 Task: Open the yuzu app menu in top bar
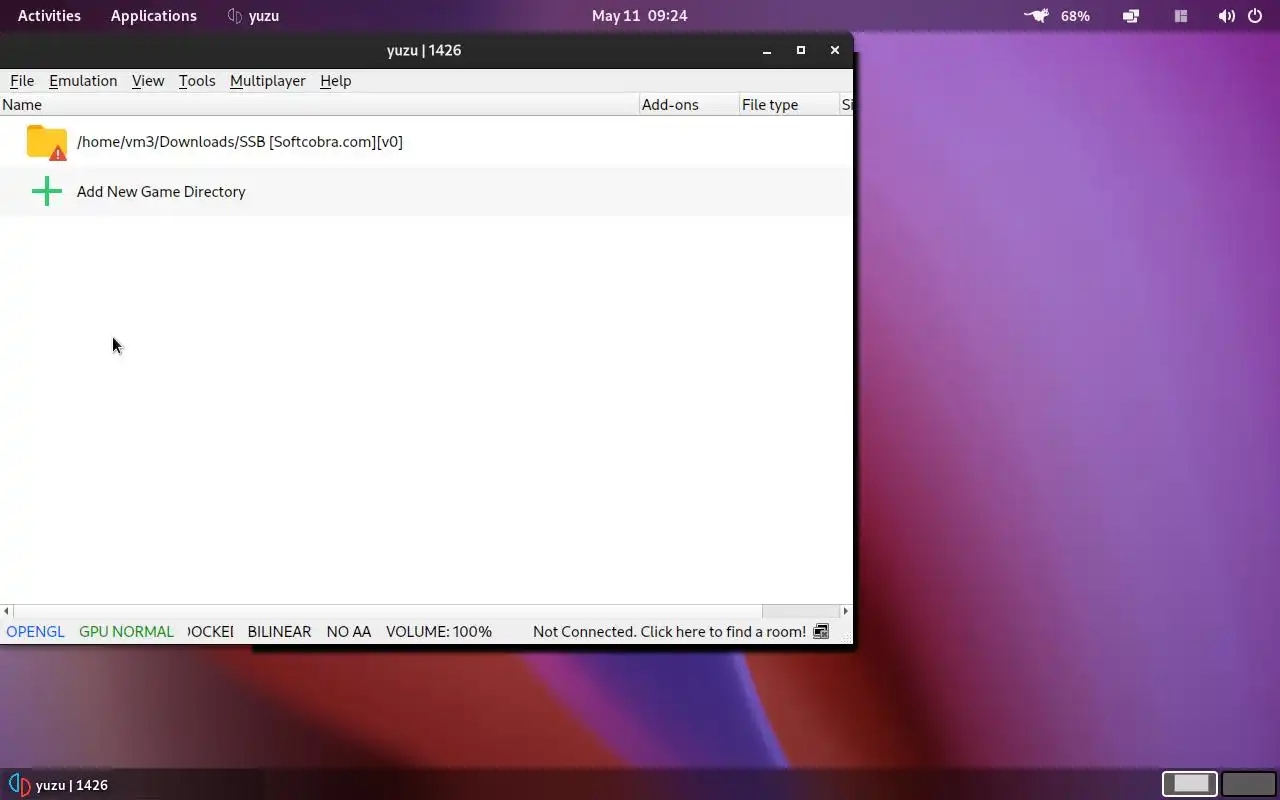tap(253, 16)
